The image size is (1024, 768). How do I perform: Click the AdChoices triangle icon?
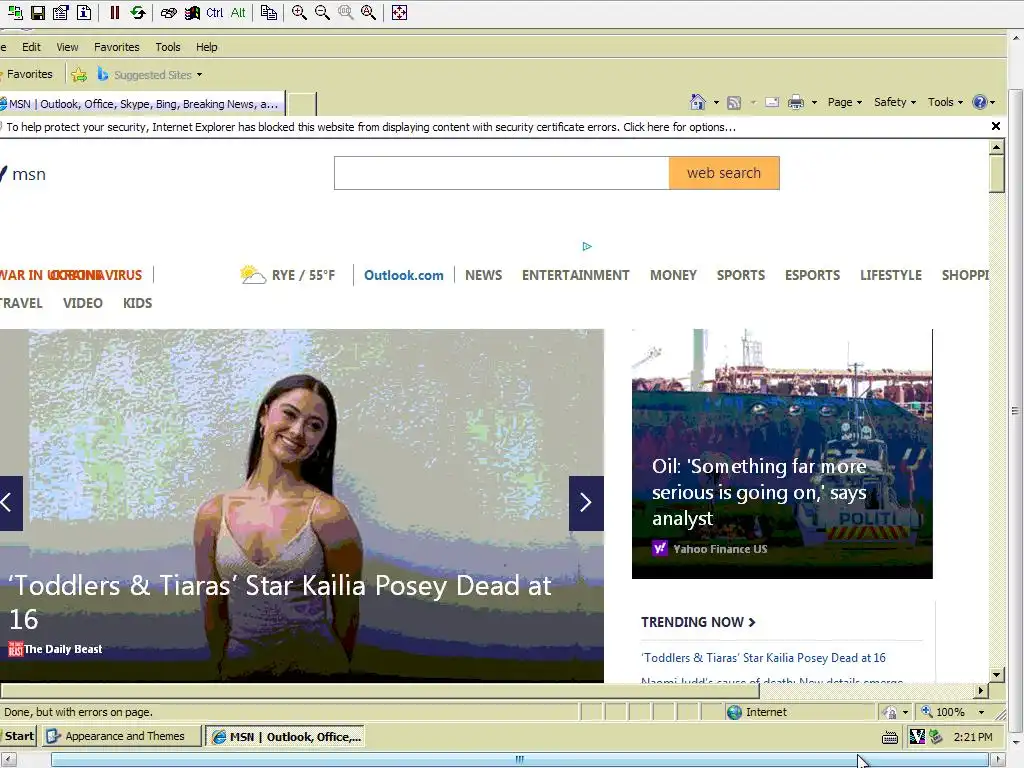coord(586,246)
